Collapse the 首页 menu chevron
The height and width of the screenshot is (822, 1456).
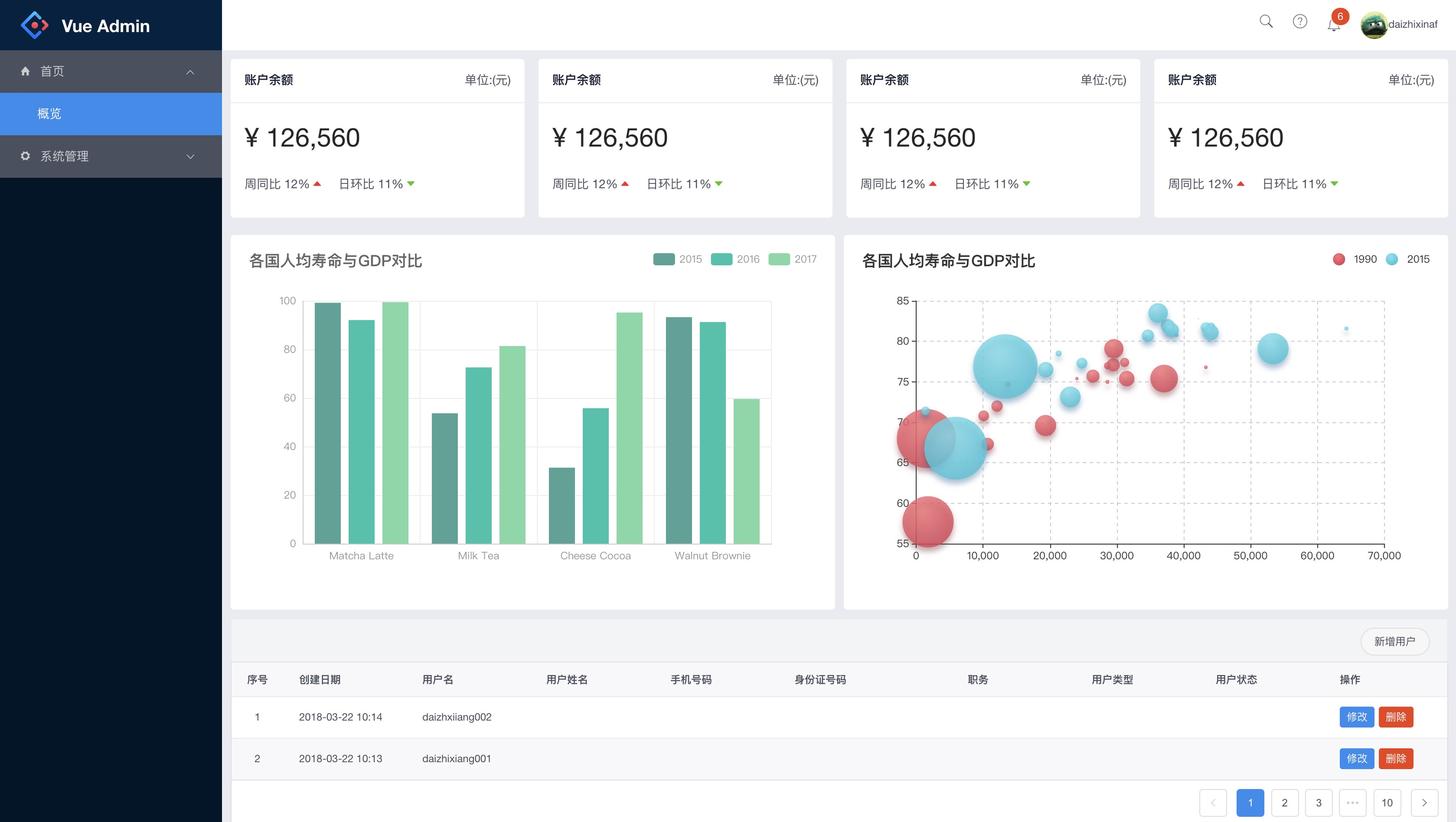tap(191, 72)
